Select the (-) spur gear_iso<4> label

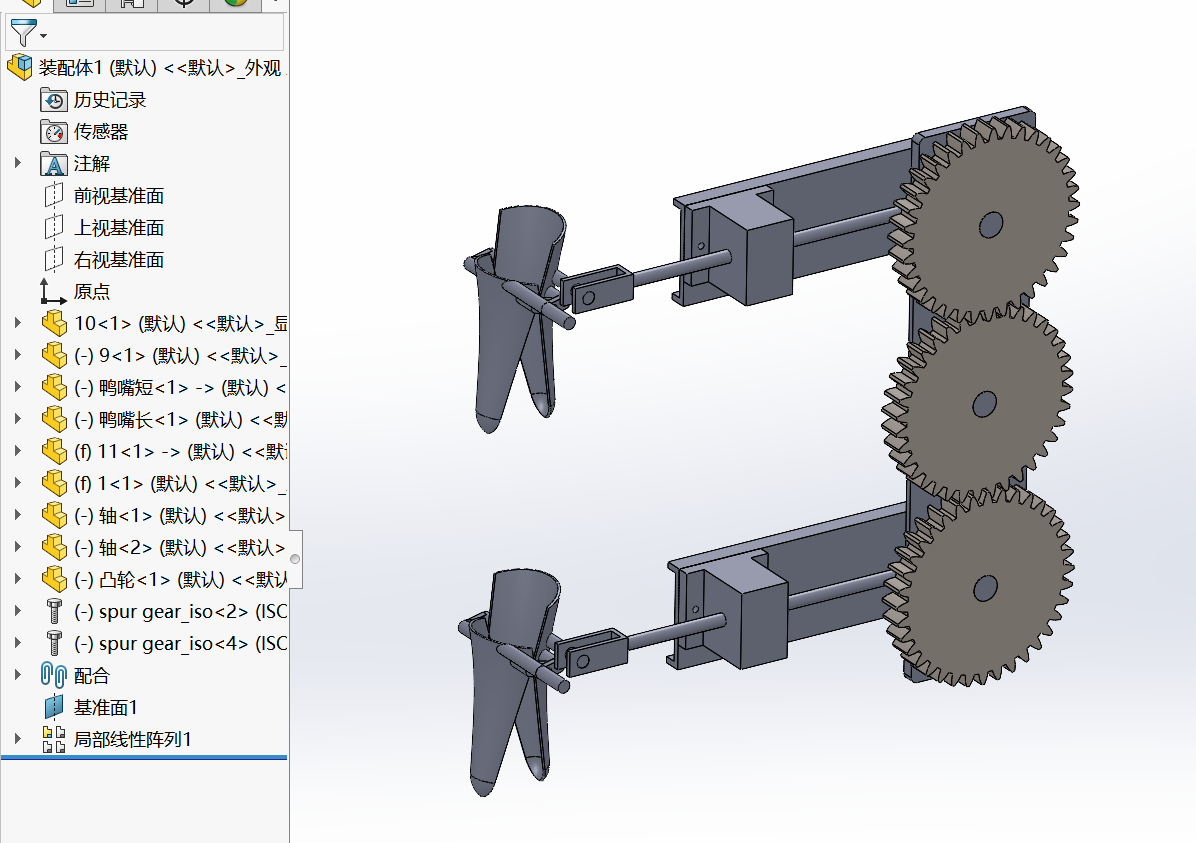pos(180,644)
